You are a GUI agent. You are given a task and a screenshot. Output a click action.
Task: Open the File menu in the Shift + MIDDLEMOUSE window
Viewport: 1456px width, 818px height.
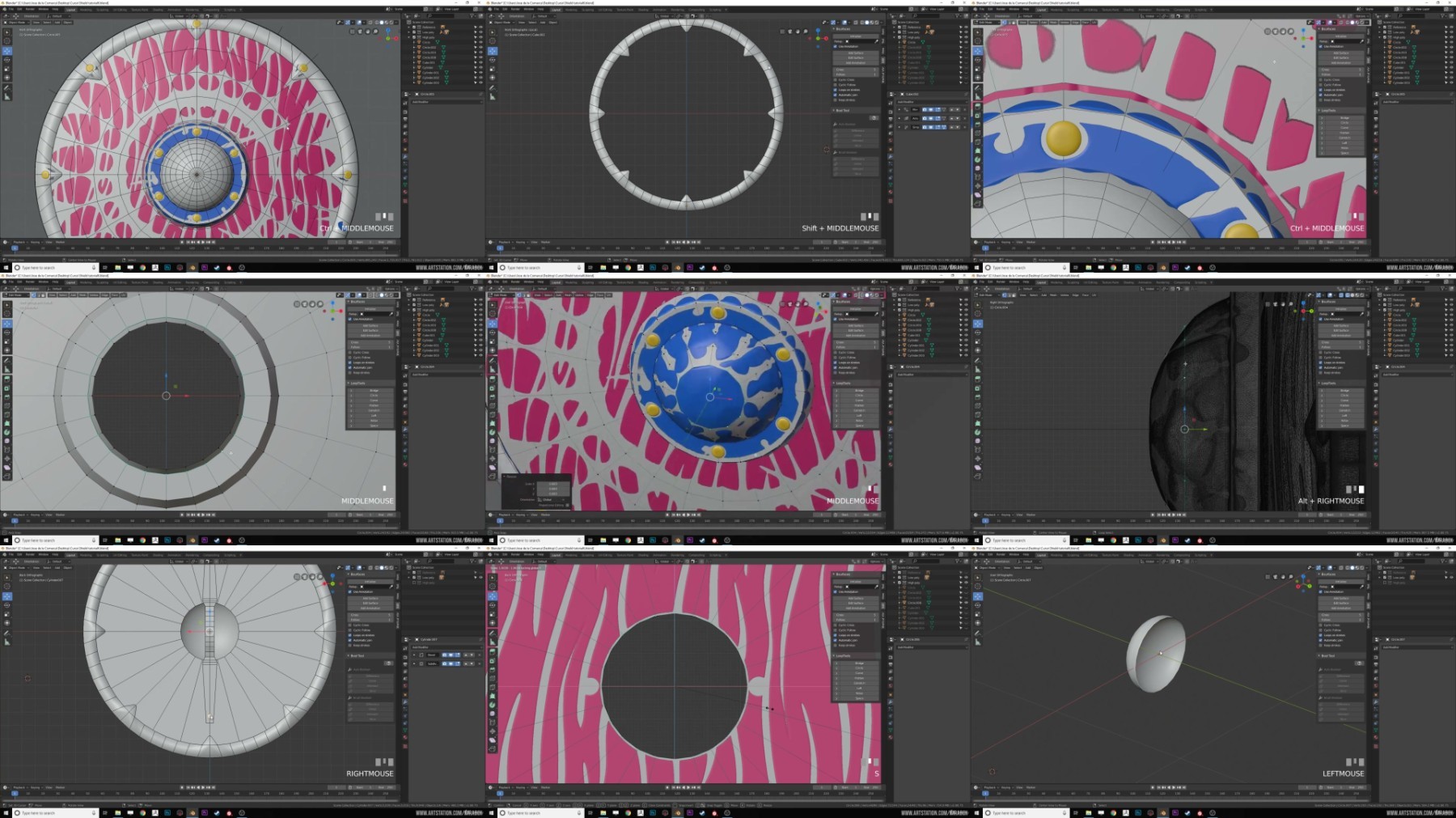point(497,10)
